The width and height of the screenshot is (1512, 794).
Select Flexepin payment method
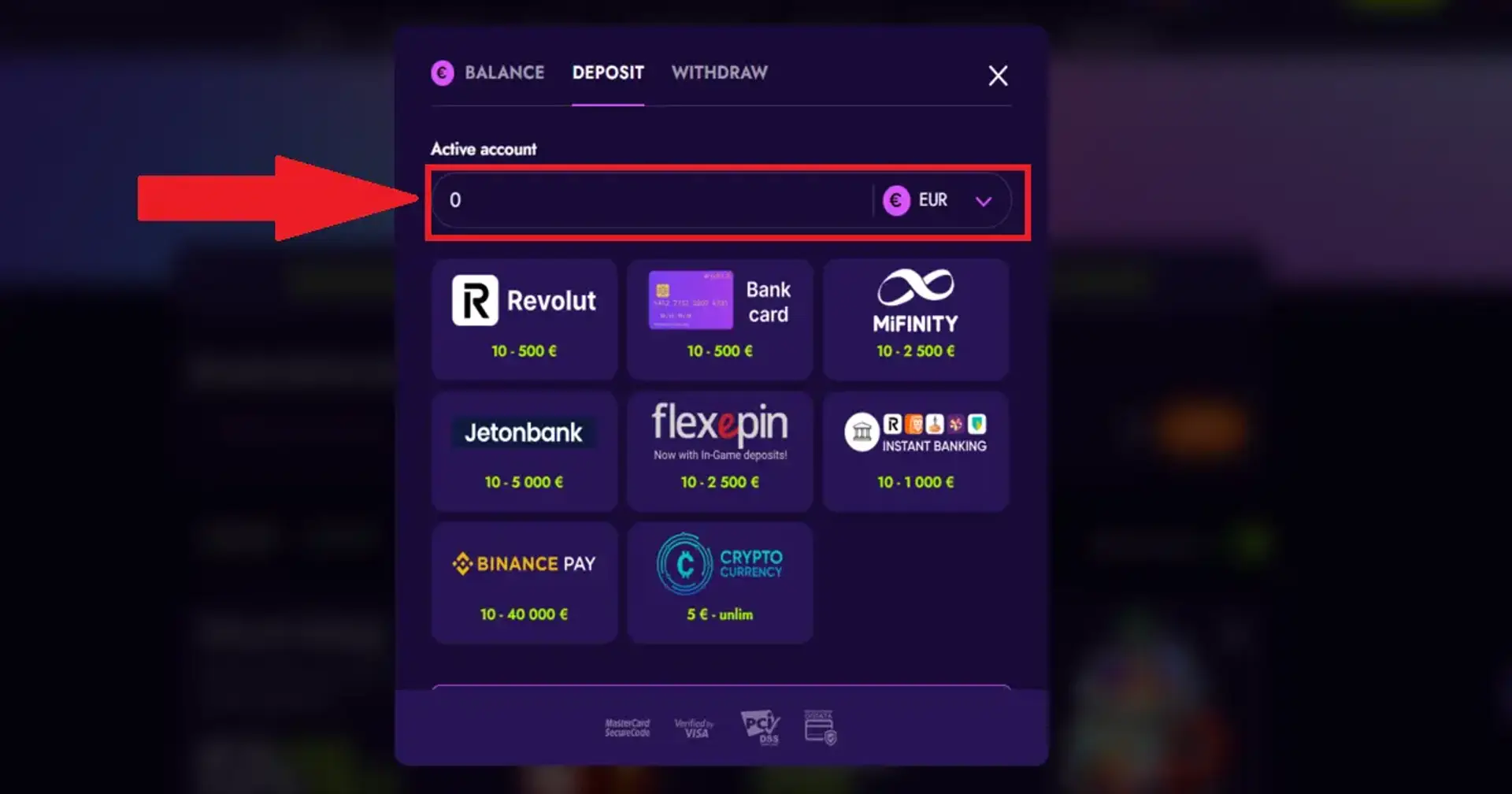pos(720,451)
